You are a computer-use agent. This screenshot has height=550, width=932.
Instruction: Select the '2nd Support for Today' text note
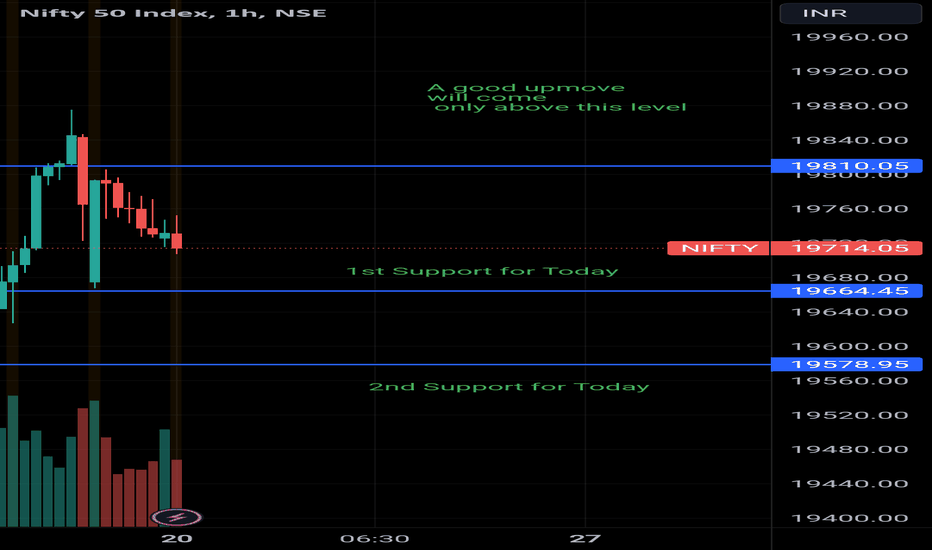509,387
